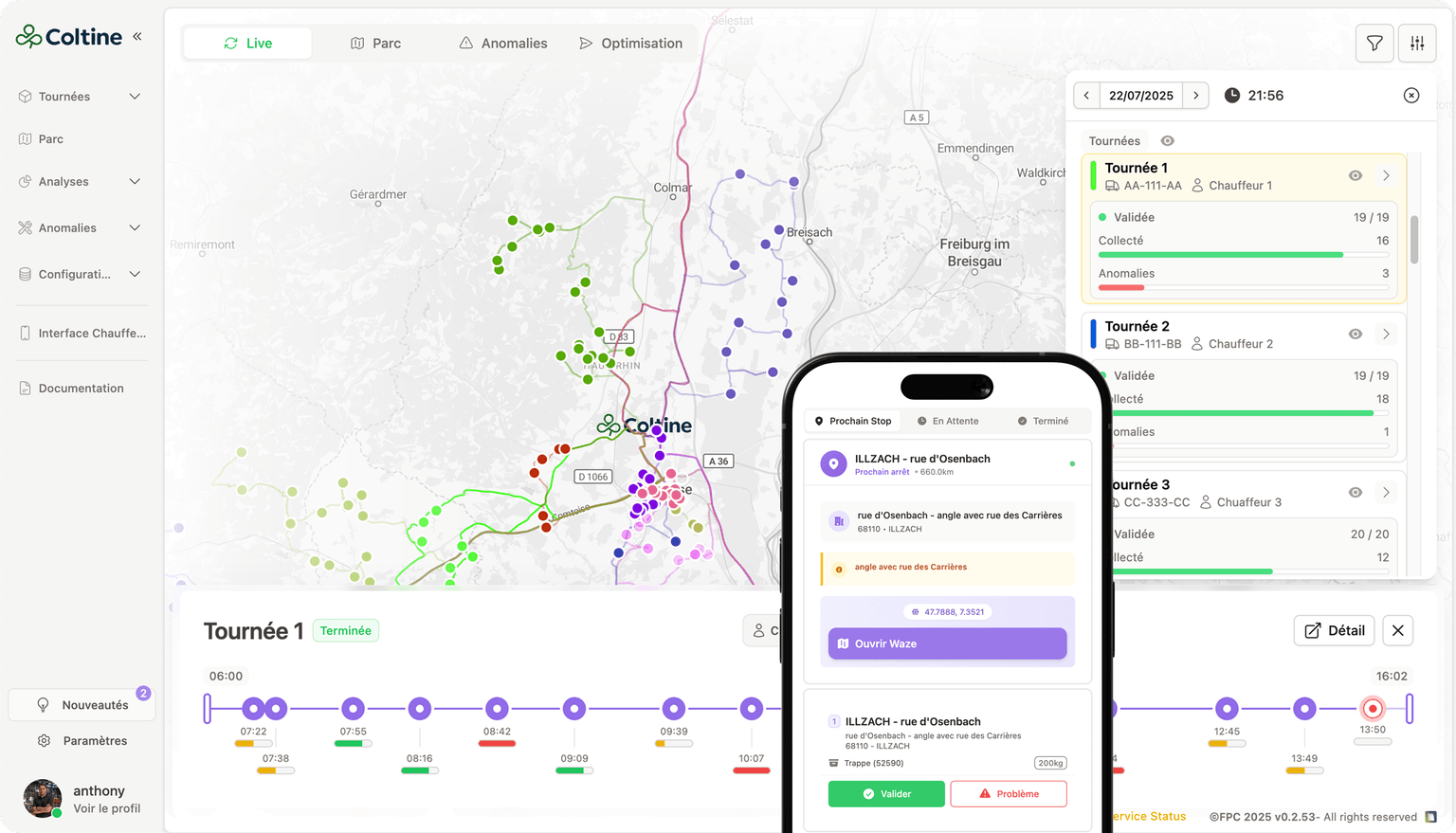
Task: Open the map filter funnel icon
Action: tap(1374, 43)
